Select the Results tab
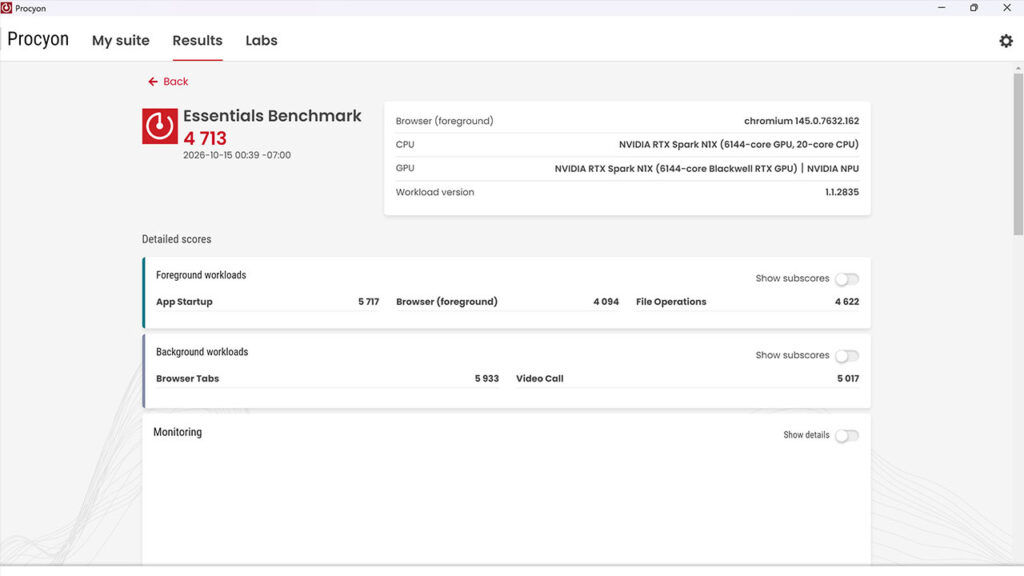Image resolution: width=1024 pixels, height=576 pixels. 197,40
